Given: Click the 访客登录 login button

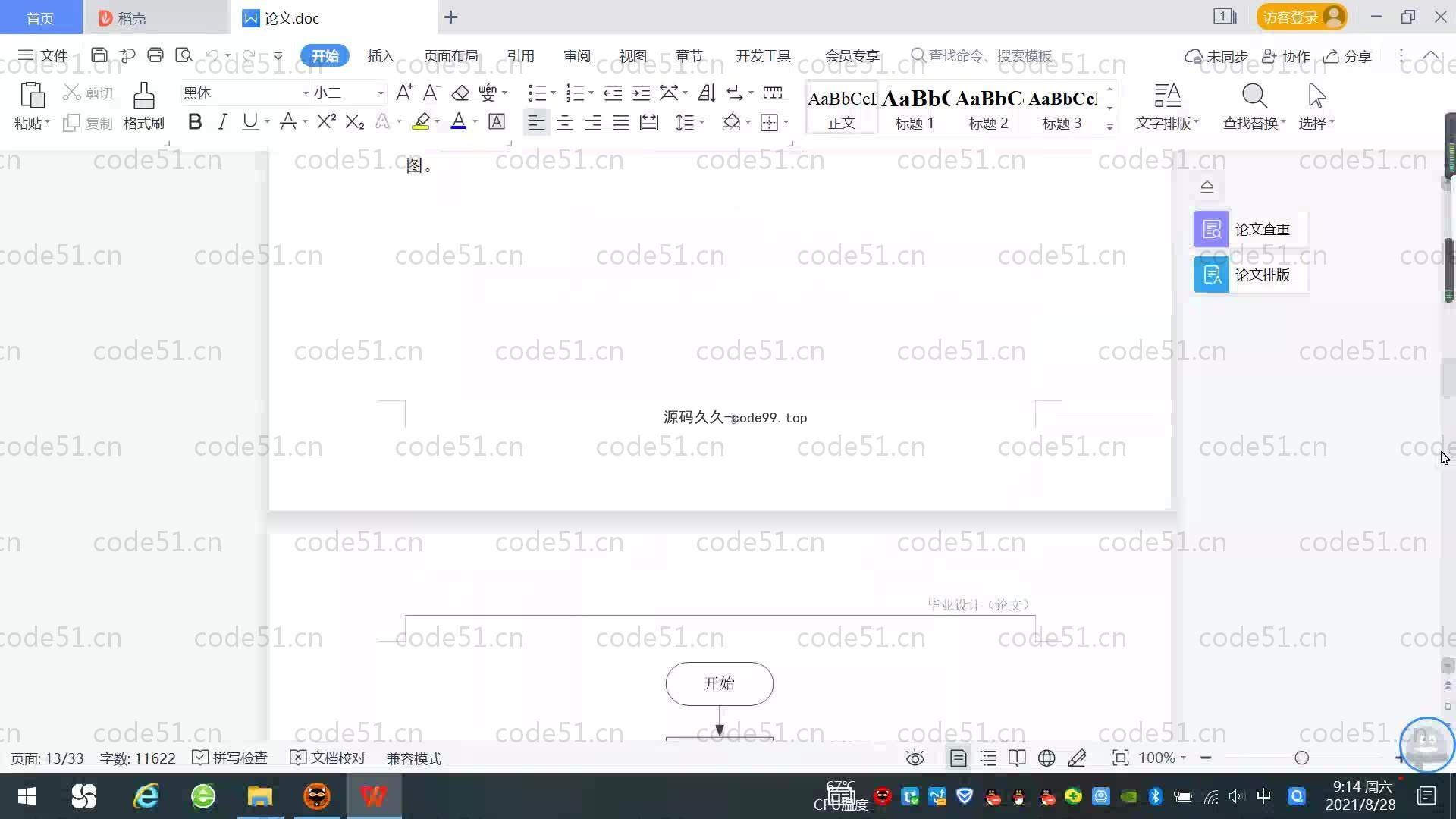Looking at the screenshot, I should coord(1301,17).
